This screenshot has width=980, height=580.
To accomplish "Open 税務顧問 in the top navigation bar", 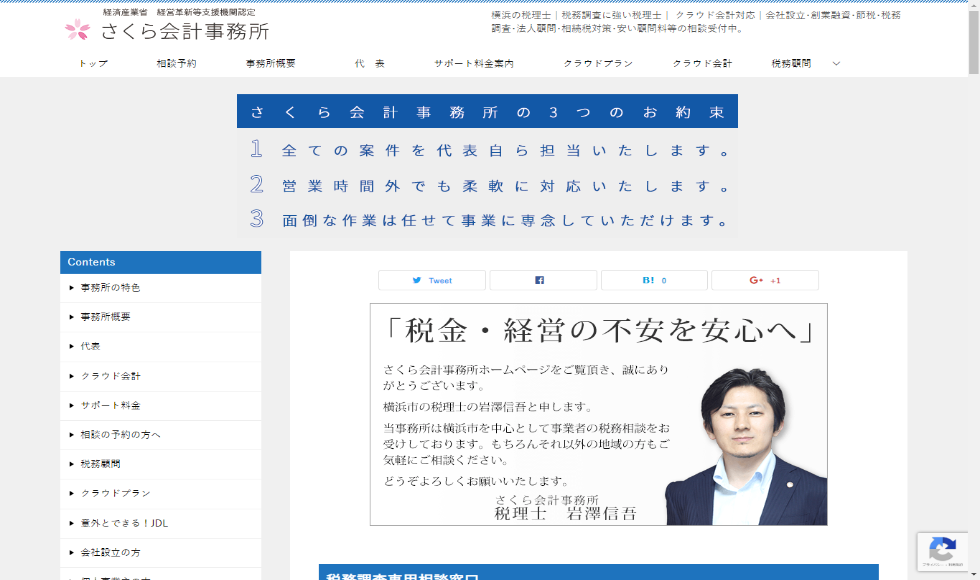I will click(x=791, y=64).
